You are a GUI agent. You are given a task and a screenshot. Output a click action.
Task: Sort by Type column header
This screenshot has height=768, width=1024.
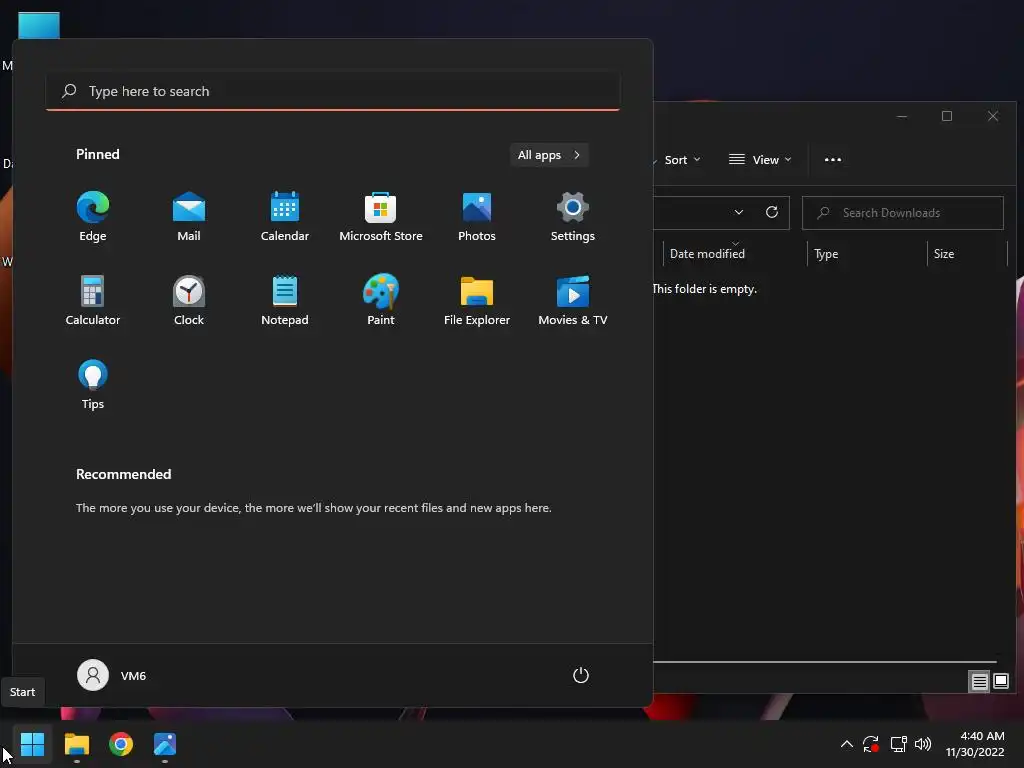coord(867,253)
